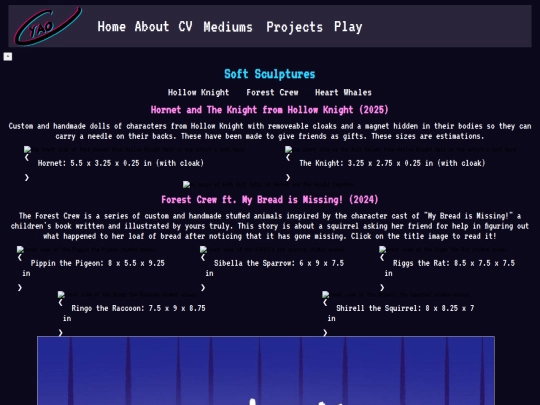Click the Riggs the Rat size caption

pyautogui.click(x=450, y=268)
